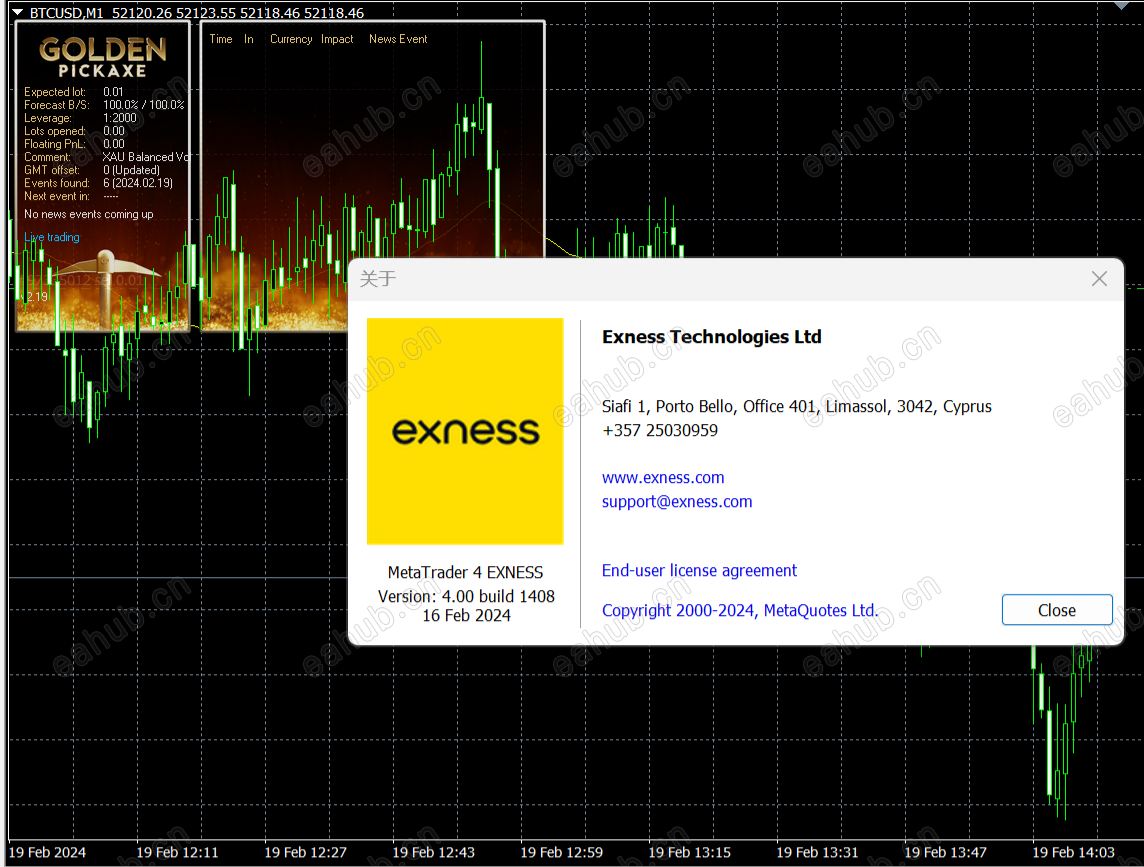Click the Lots opened value 0.00
The image size is (1144, 867).
pyautogui.click(x=113, y=131)
